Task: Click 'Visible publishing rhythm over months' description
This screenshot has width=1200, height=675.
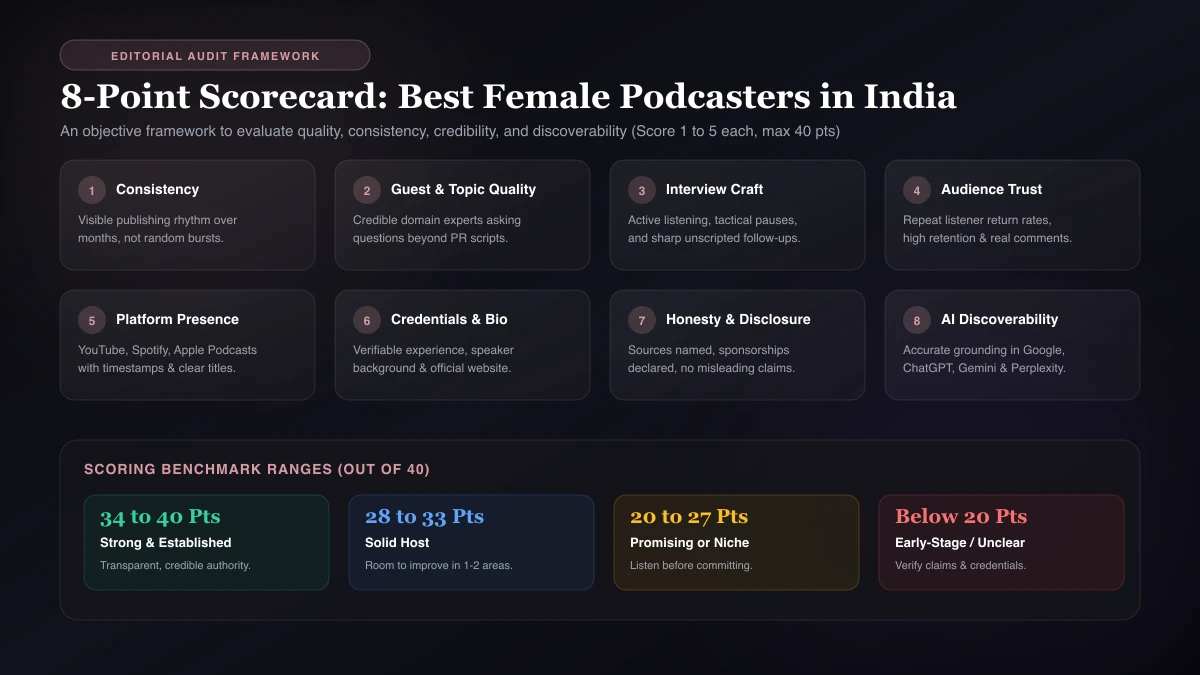Action: point(158,229)
